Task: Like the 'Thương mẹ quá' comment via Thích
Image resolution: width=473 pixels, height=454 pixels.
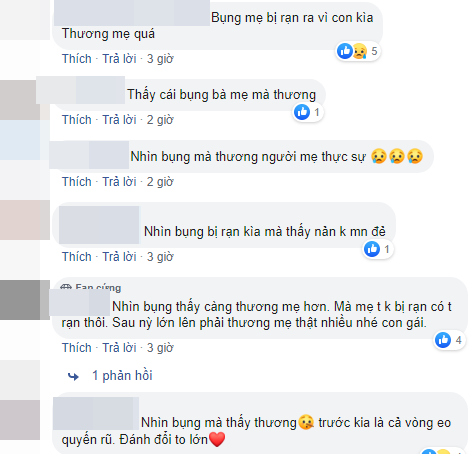Action: coord(77,59)
